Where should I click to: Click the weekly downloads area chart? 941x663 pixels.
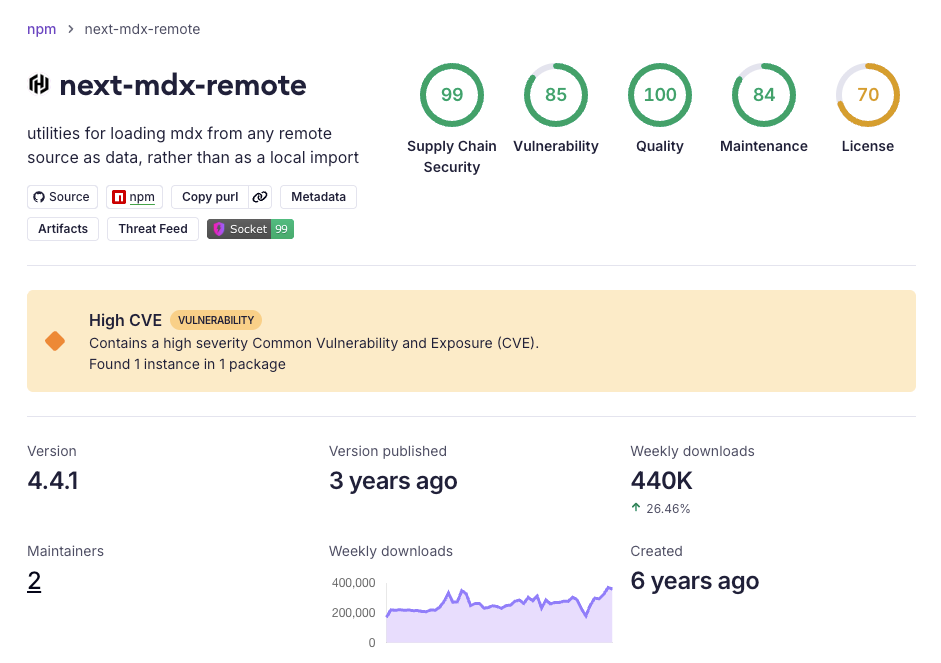point(499,614)
